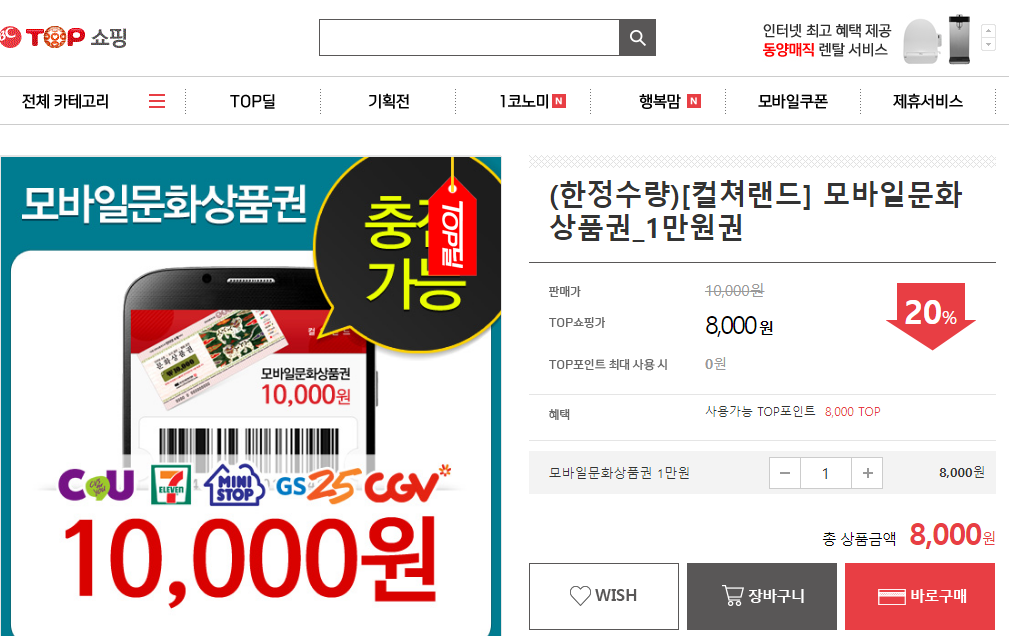Open the hamburger menu for 전체 카테고리
Viewport: 1009px width, 636px height.
click(x=157, y=101)
